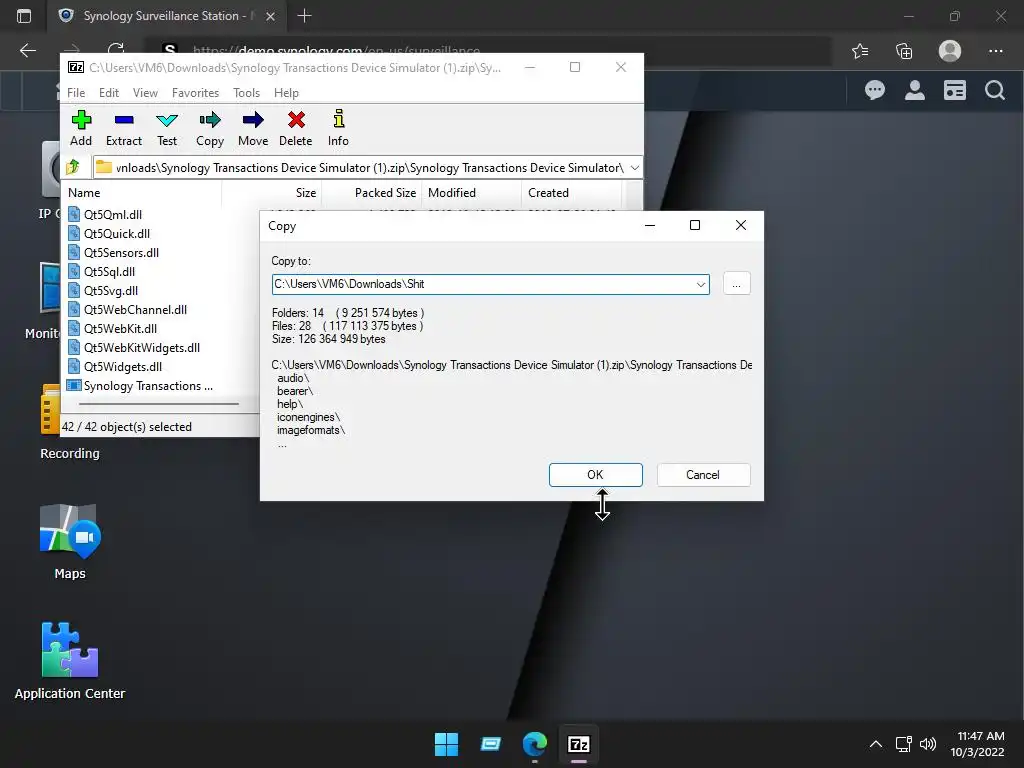Click the Edge icon on the taskbar
This screenshot has height=768, width=1024.
coord(535,744)
